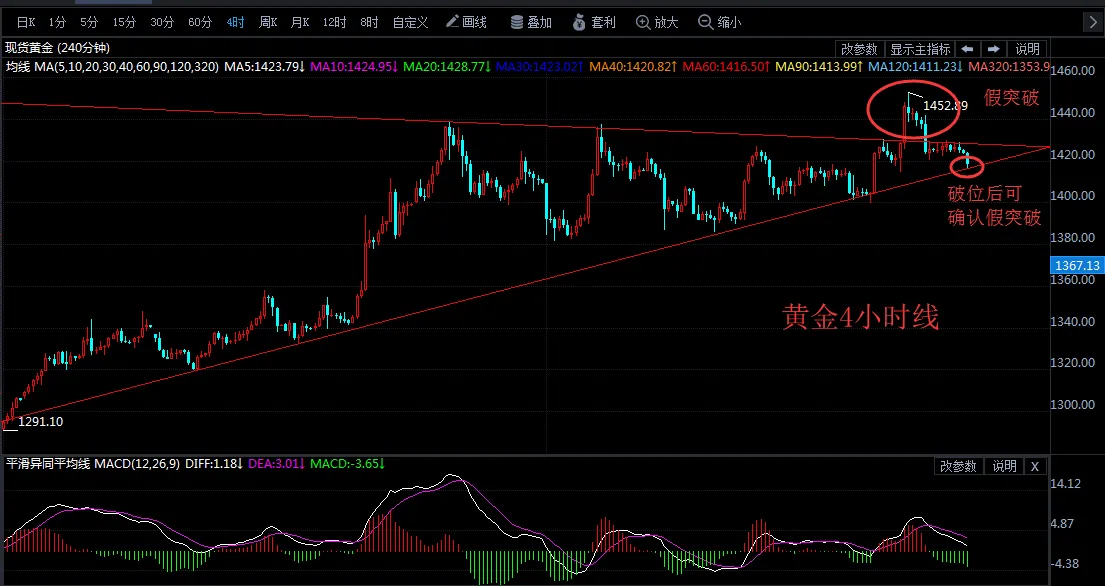Activate the 画线 drawing pencil tool

coord(467,23)
